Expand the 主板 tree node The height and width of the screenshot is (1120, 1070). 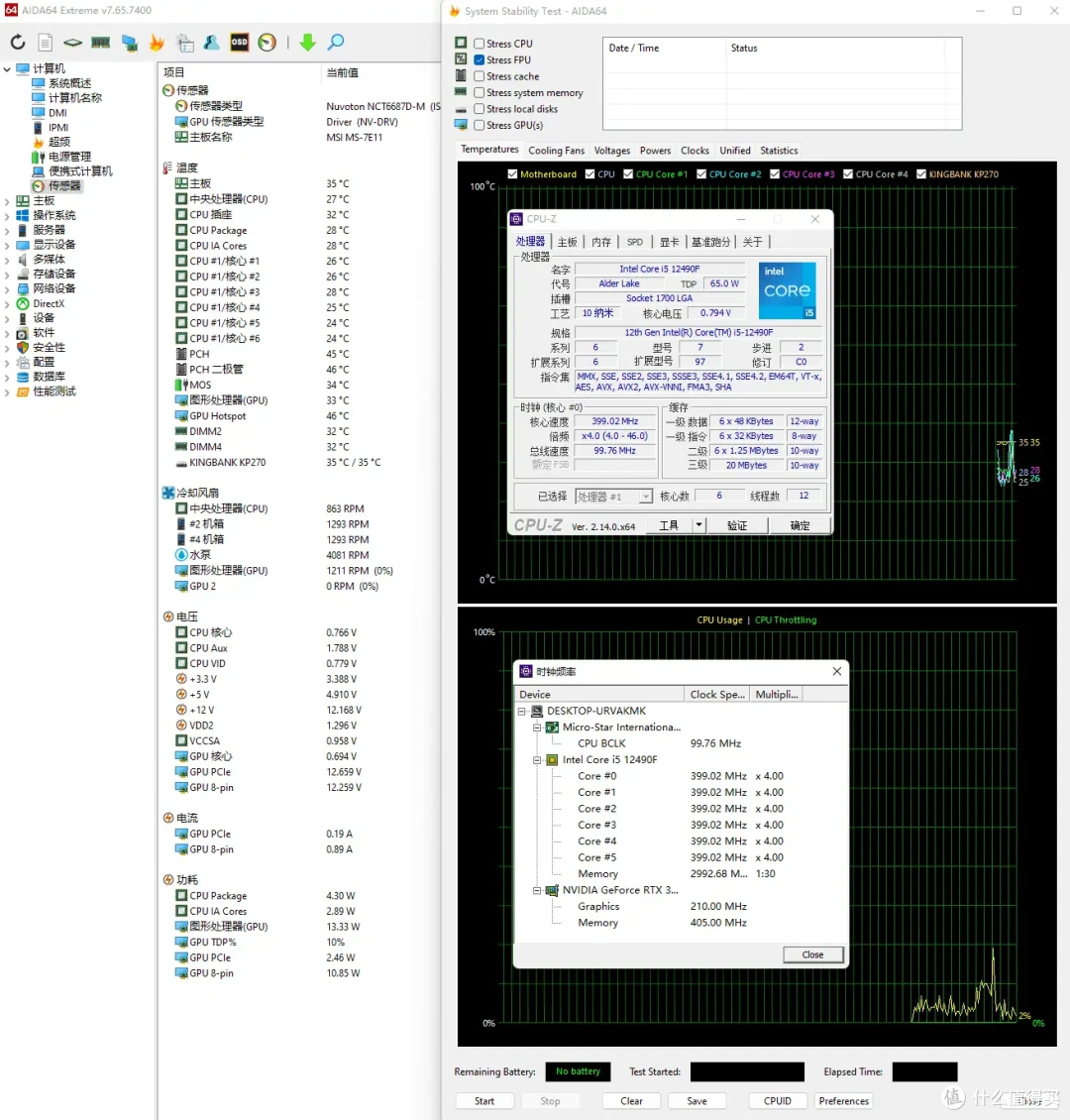click(7, 201)
